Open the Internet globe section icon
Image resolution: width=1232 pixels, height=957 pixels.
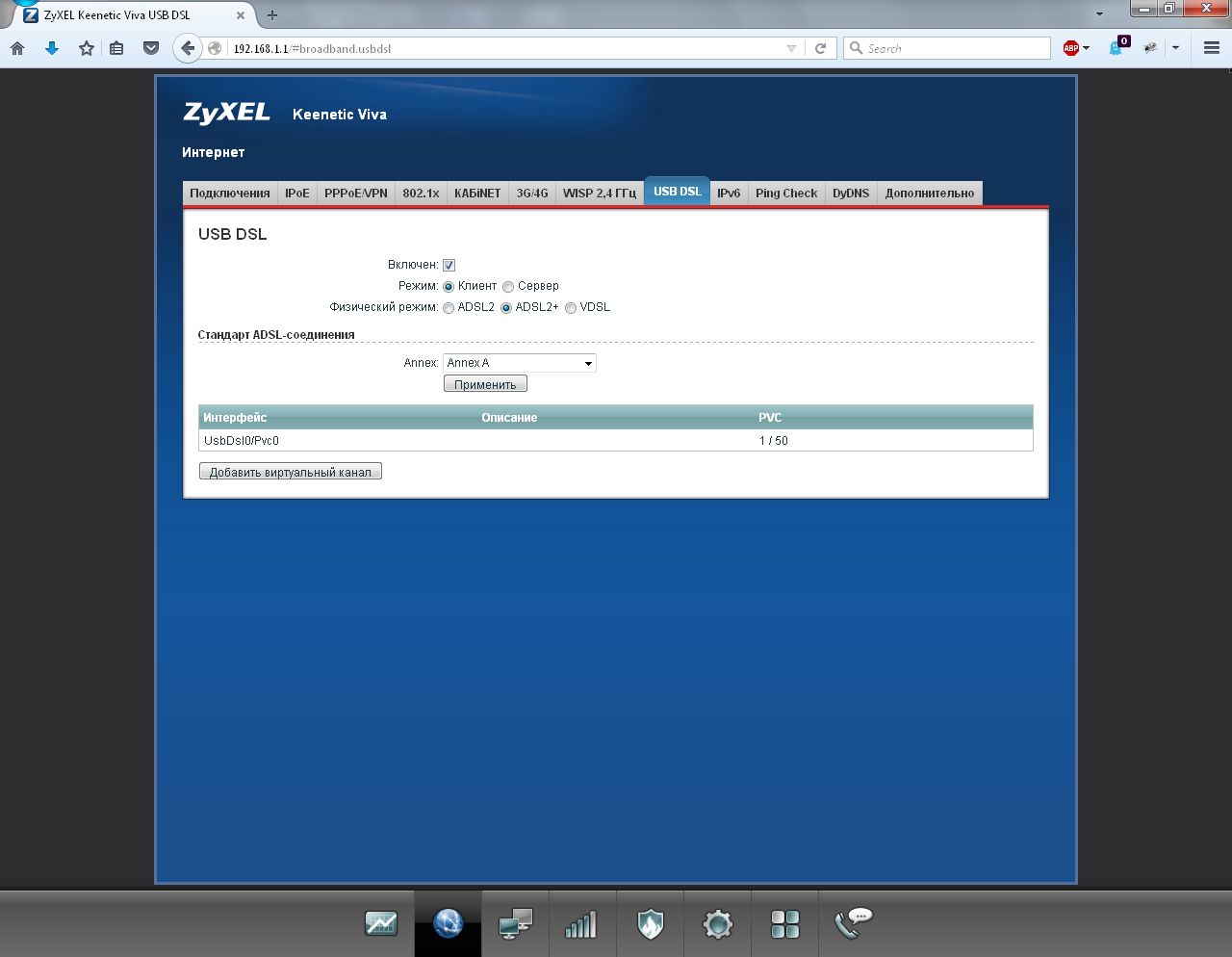point(449,924)
